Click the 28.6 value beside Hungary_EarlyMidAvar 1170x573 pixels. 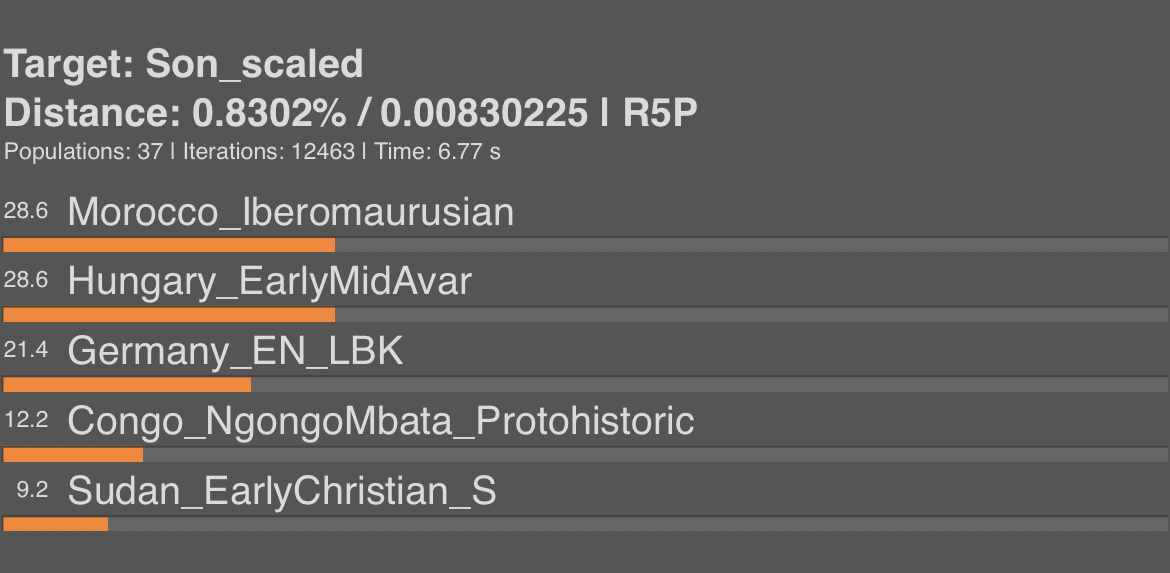pyautogui.click(x=26, y=280)
